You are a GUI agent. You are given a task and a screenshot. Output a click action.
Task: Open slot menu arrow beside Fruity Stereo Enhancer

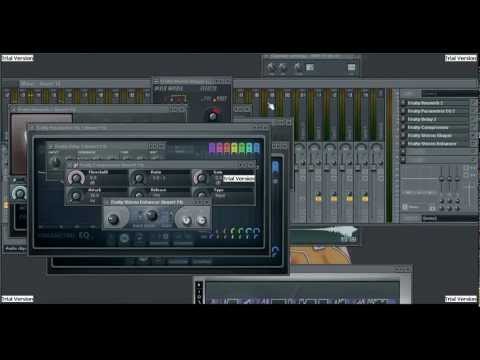pyautogui.click(x=403, y=144)
